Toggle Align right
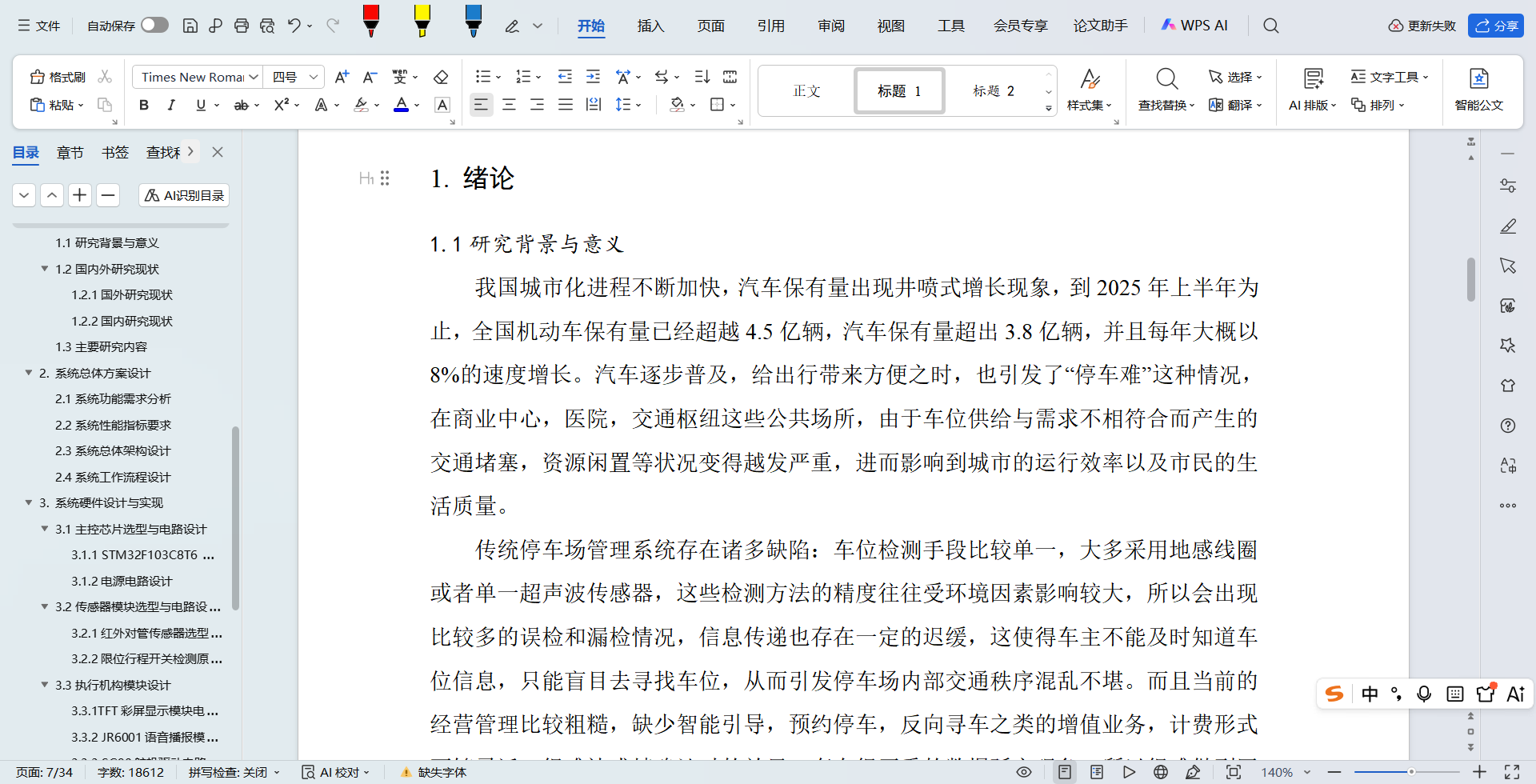This screenshot has width=1536, height=784. [537, 105]
